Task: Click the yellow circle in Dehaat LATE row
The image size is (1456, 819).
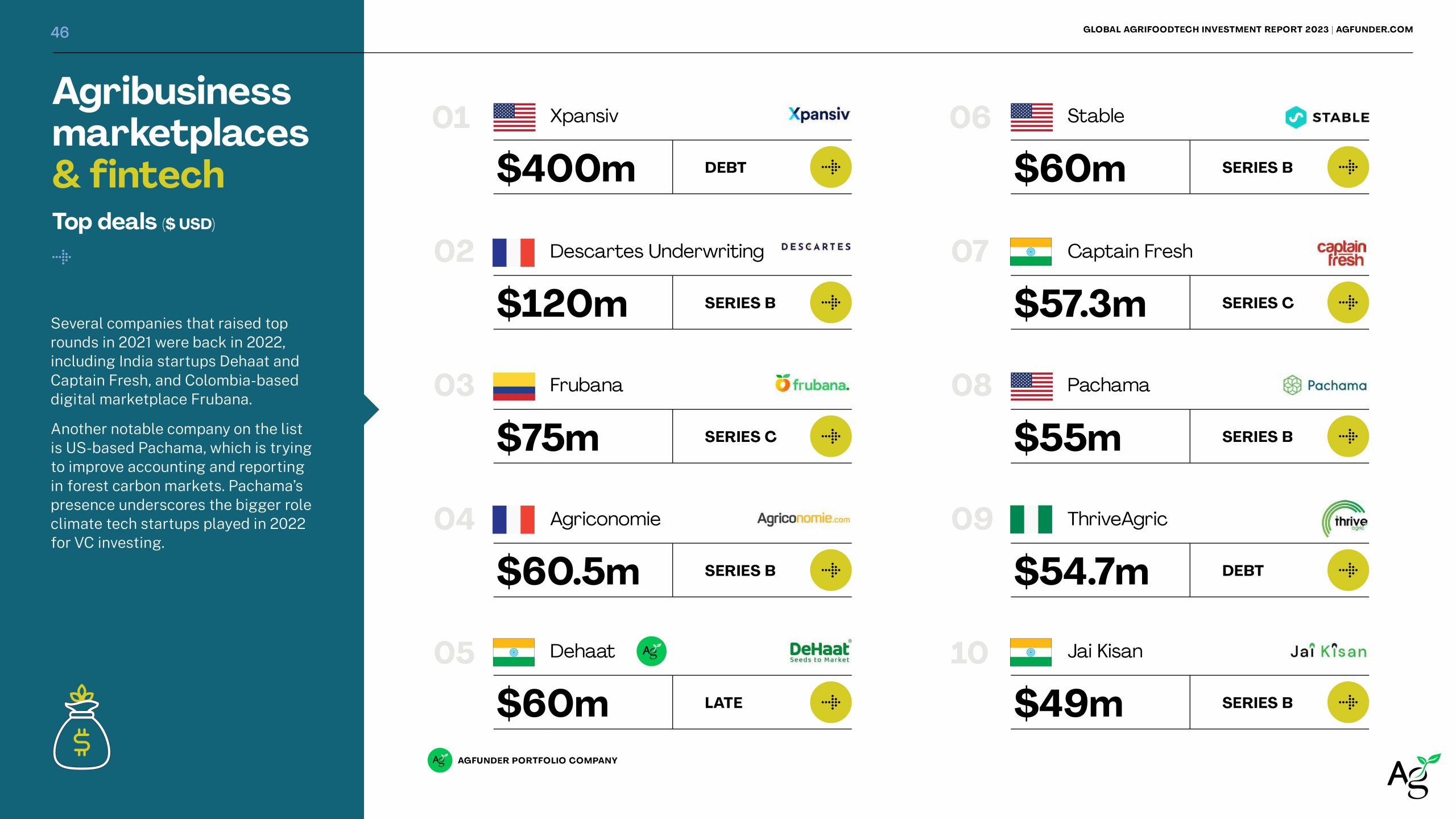Action: pos(830,702)
